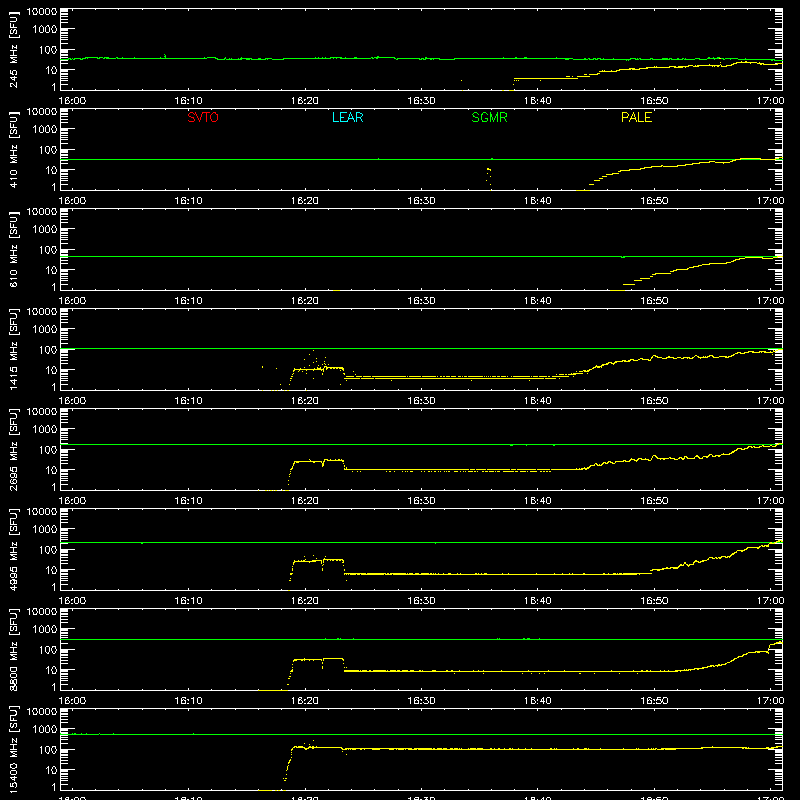
Task: Click the green SGMR station label
Action: (x=489, y=117)
